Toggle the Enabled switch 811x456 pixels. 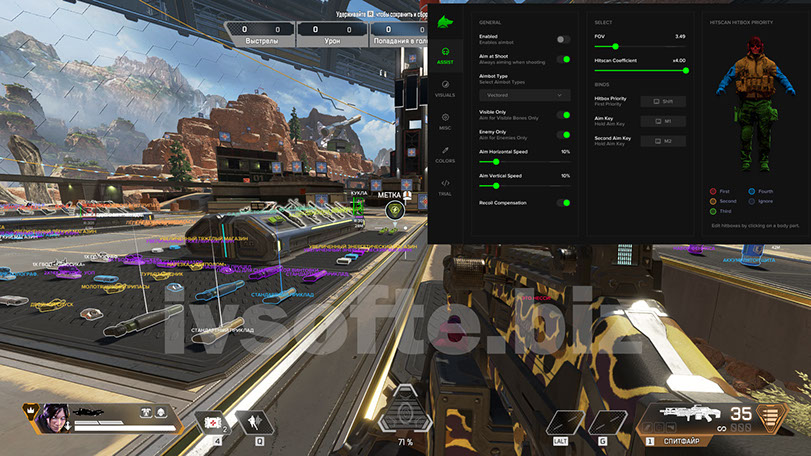(563, 39)
